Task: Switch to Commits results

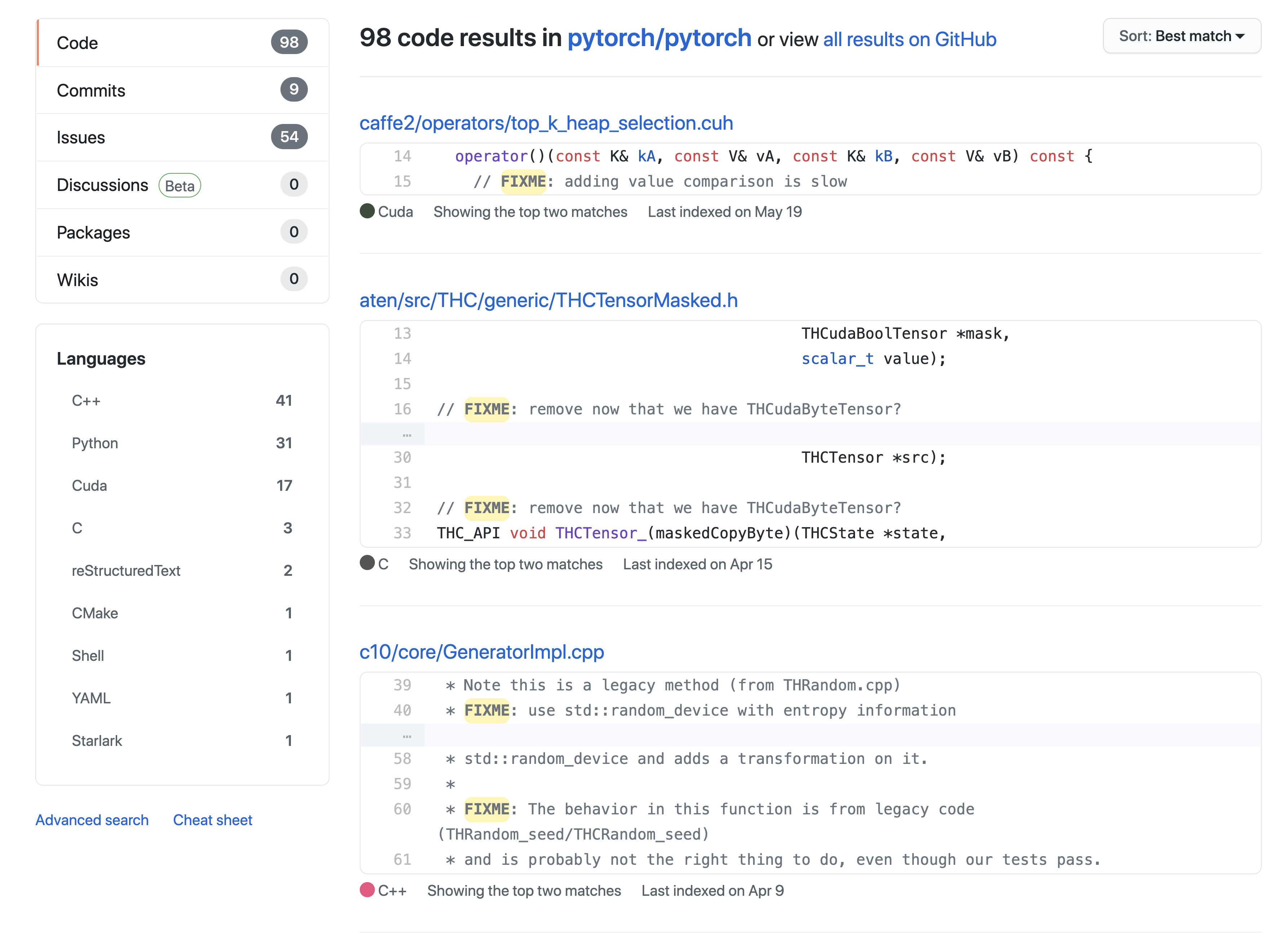Action: pyautogui.click(x=182, y=90)
